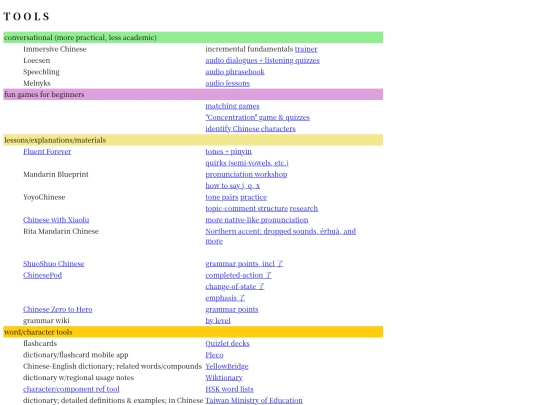Click the YoyoChinese text
Viewport: 540px width, 405px height.
click(44, 197)
